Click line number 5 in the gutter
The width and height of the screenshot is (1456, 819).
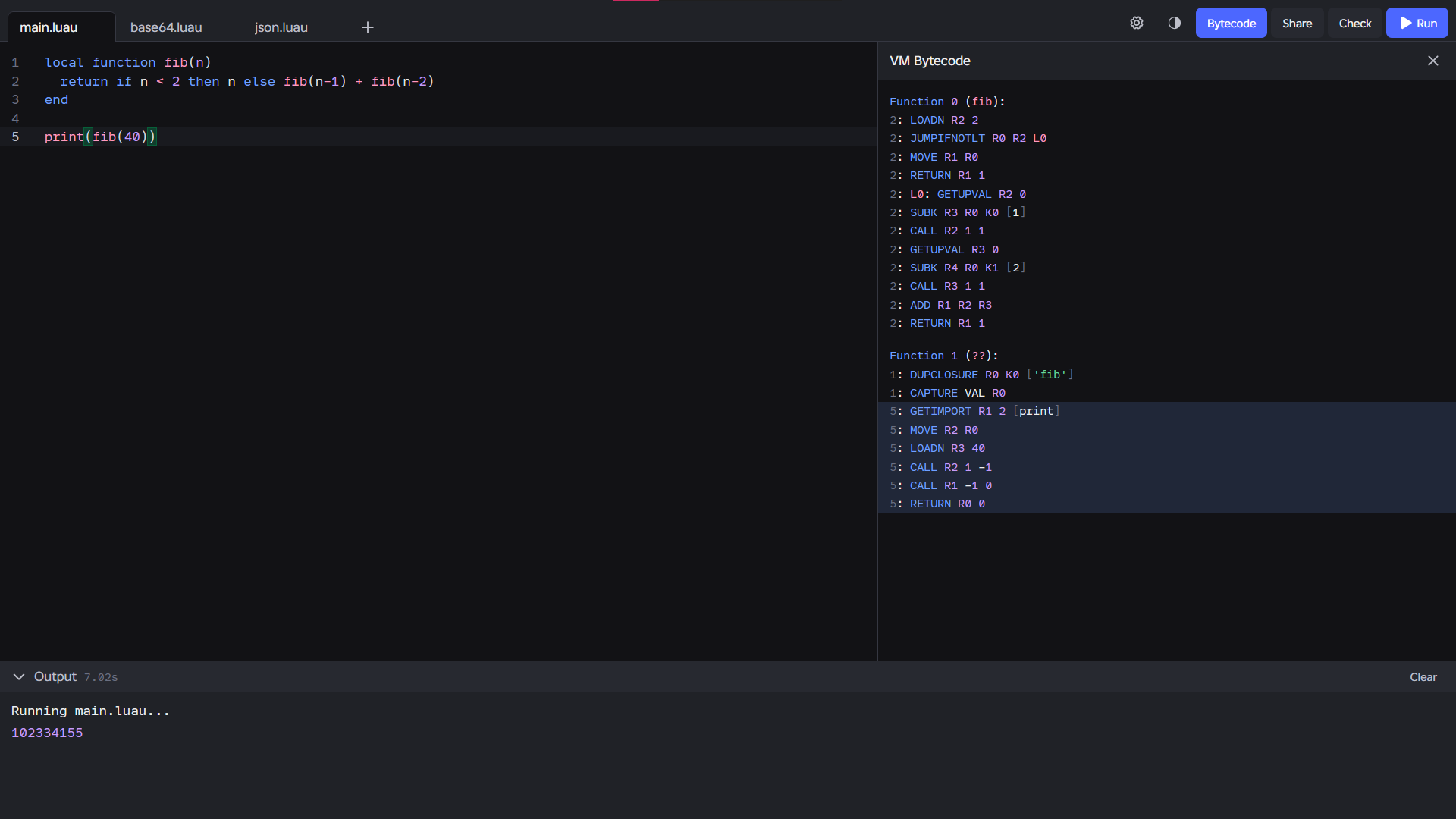pyautogui.click(x=15, y=136)
